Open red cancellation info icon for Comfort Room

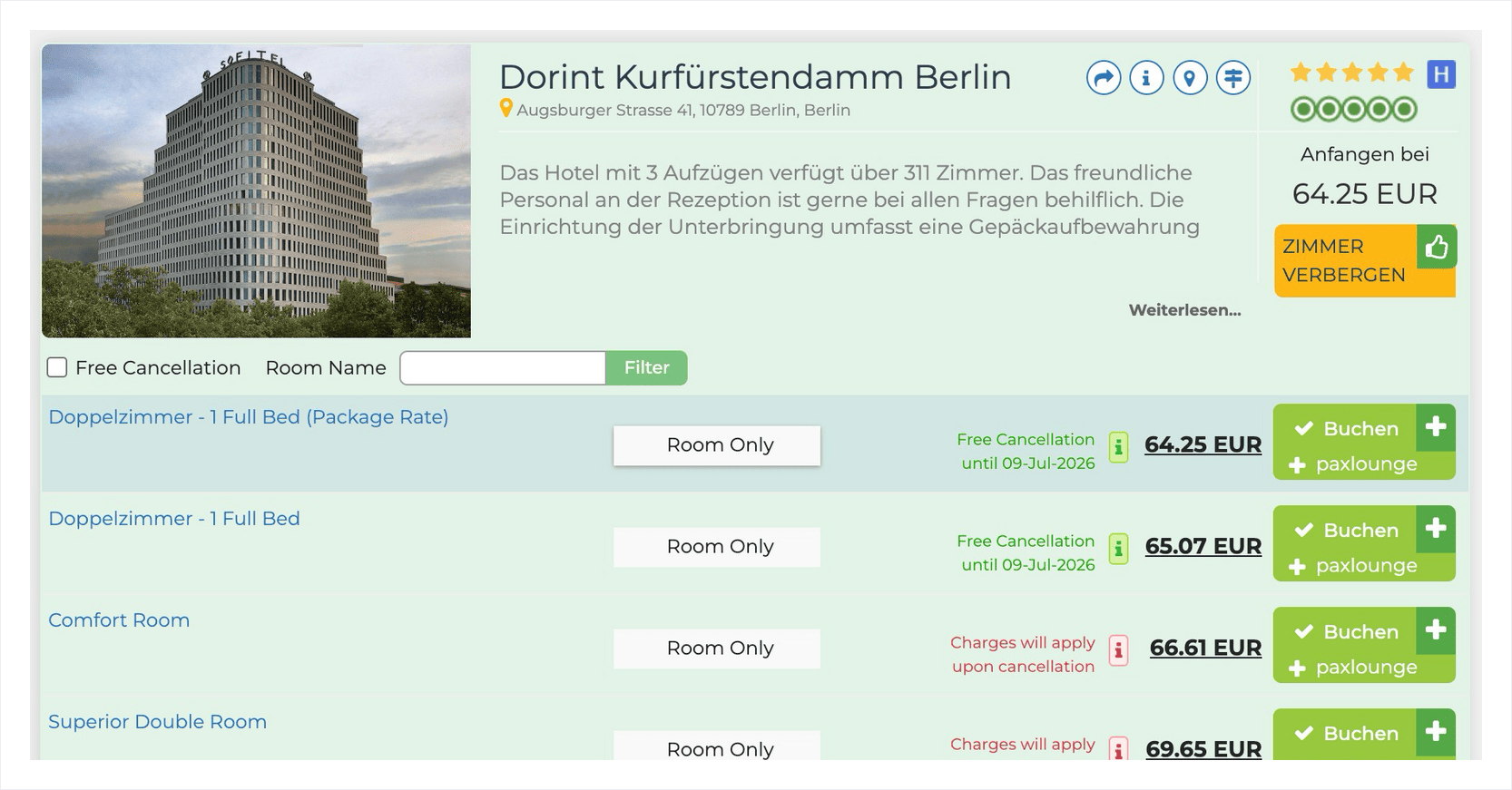pyautogui.click(x=1119, y=650)
